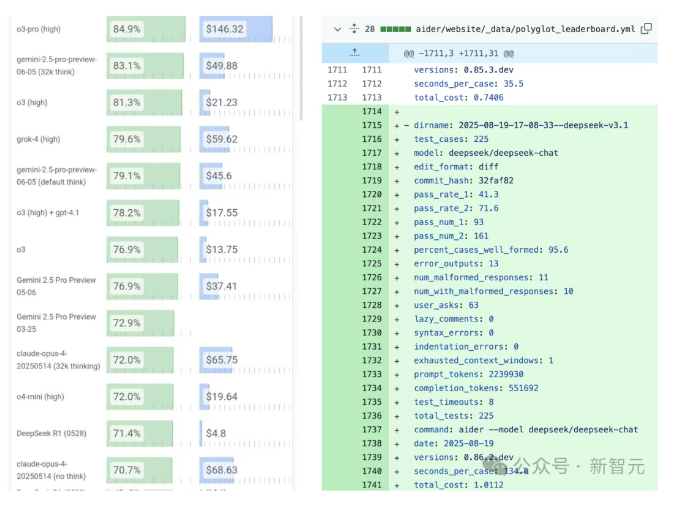Image resolution: width=674 pixels, height=506 pixels.
Task: Click the $19.64 cost value
Action: point(221,396)
